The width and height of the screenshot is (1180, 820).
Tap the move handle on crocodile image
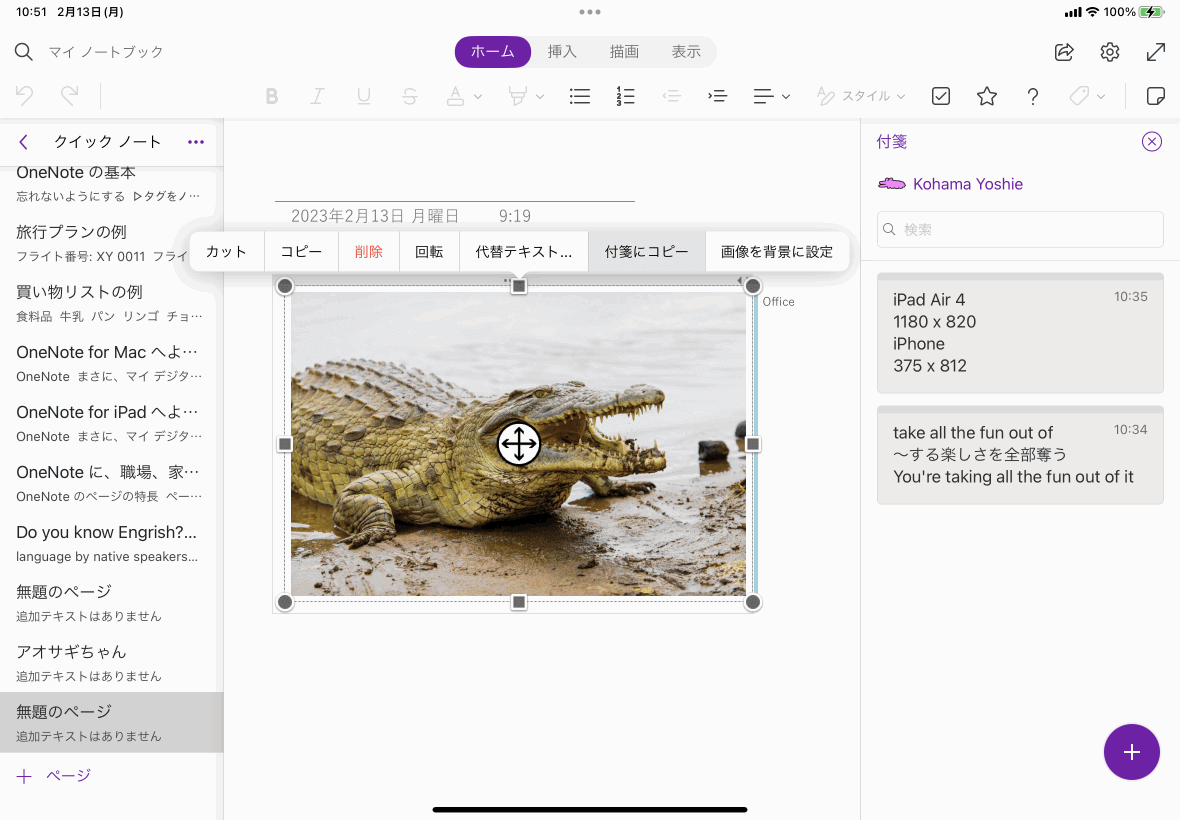click(x=519, y=444)
